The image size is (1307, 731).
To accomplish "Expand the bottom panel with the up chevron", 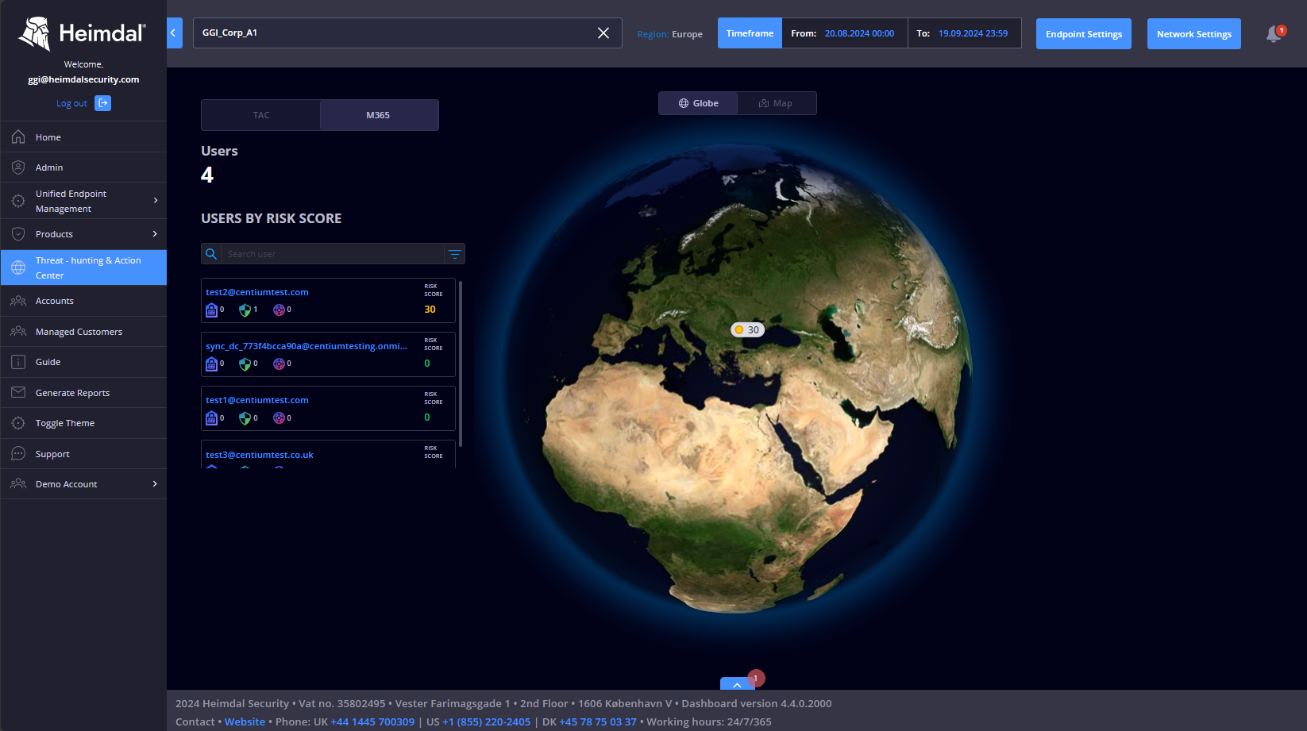I will point(736,684).
